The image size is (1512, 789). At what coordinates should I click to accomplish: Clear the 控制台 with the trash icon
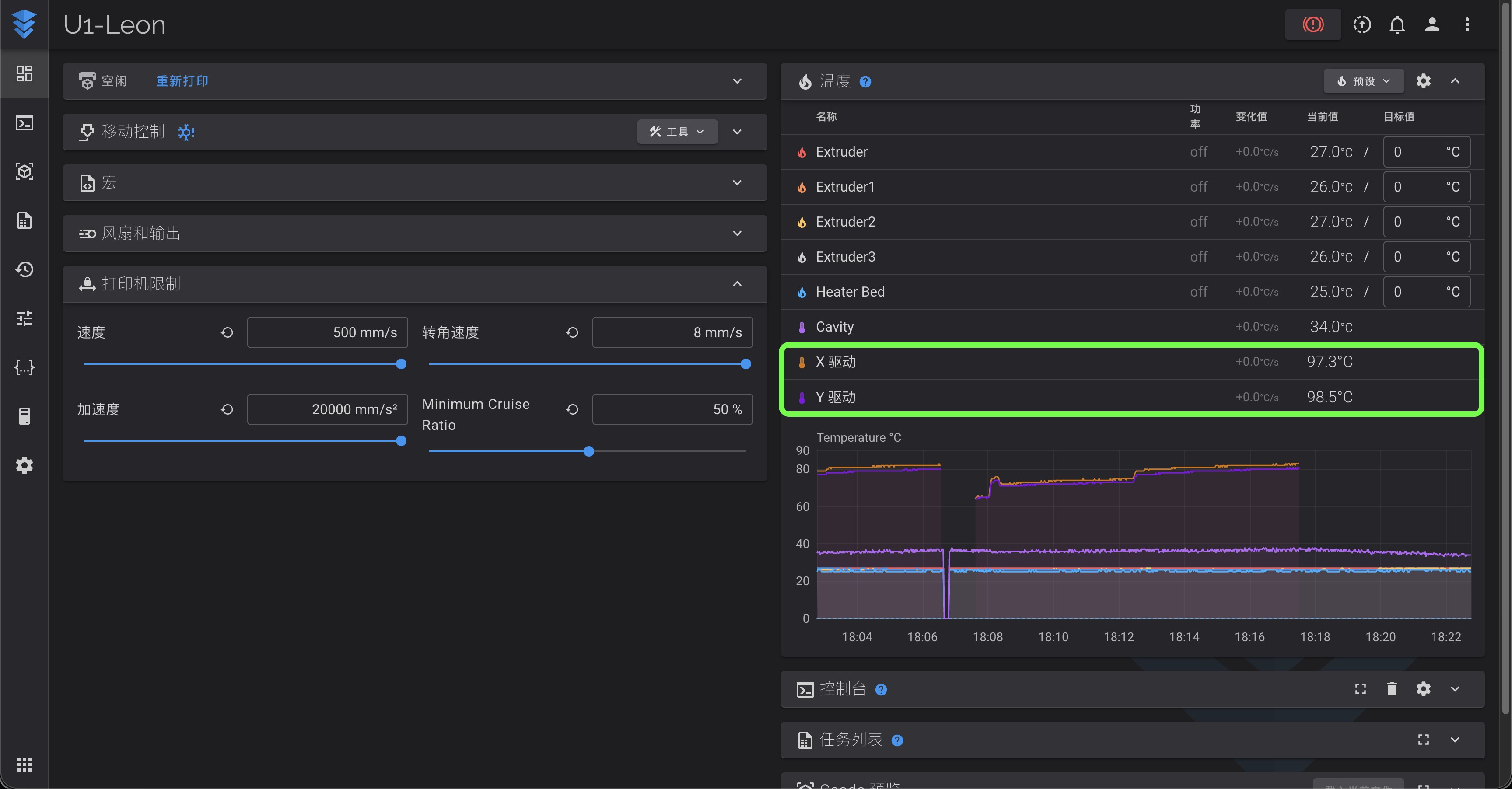pyautogui.click(x=1392, y=689)
